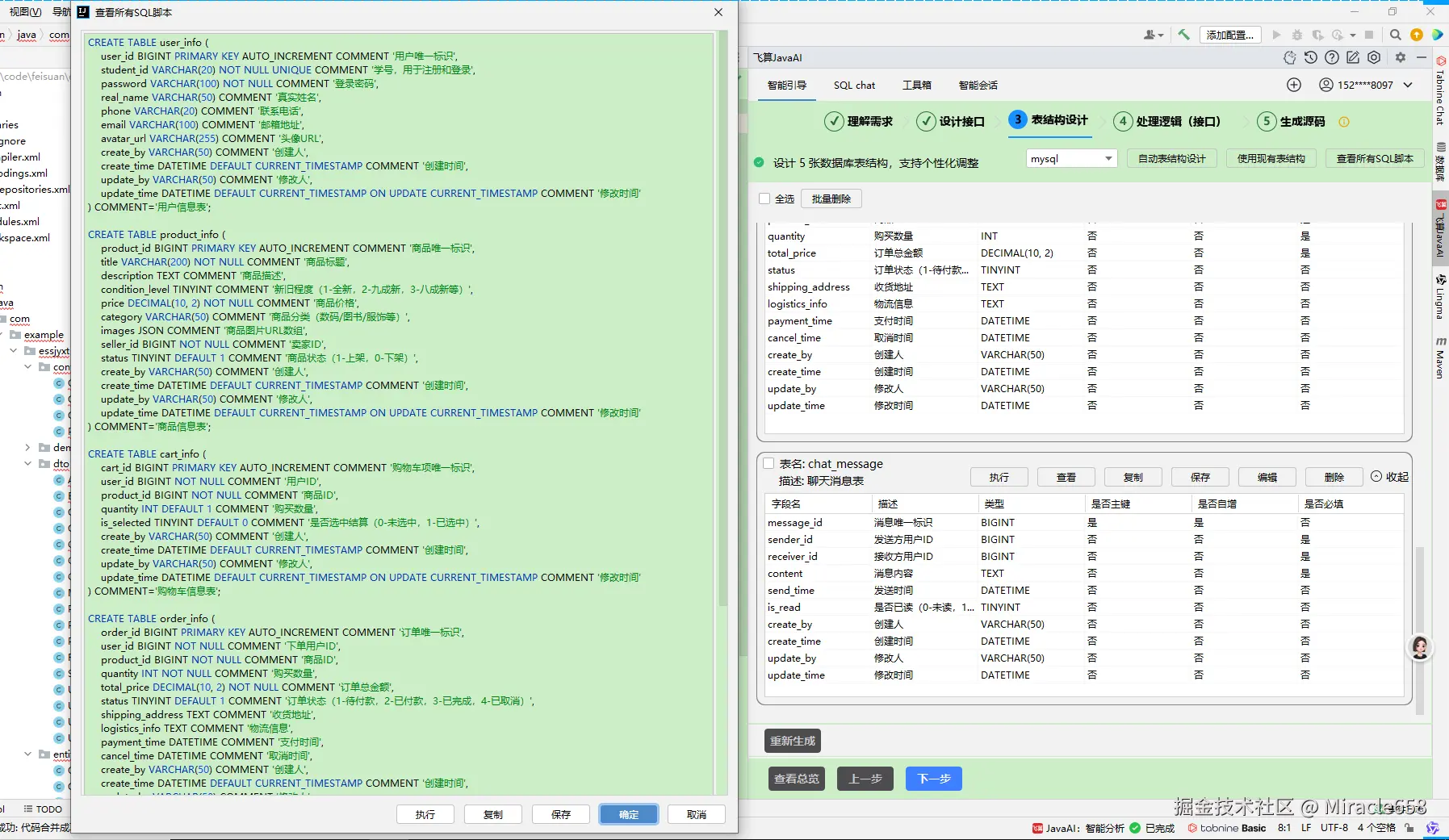Click the read-only lock icon in status bar
1449x840 pixels.
click(1409, 828)
